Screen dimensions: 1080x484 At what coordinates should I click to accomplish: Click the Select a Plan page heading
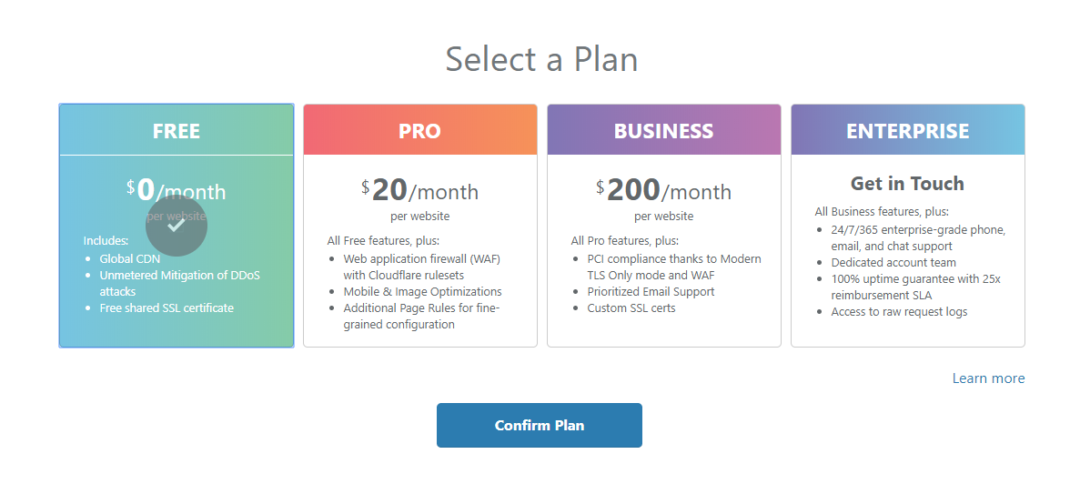coord(541,59)
